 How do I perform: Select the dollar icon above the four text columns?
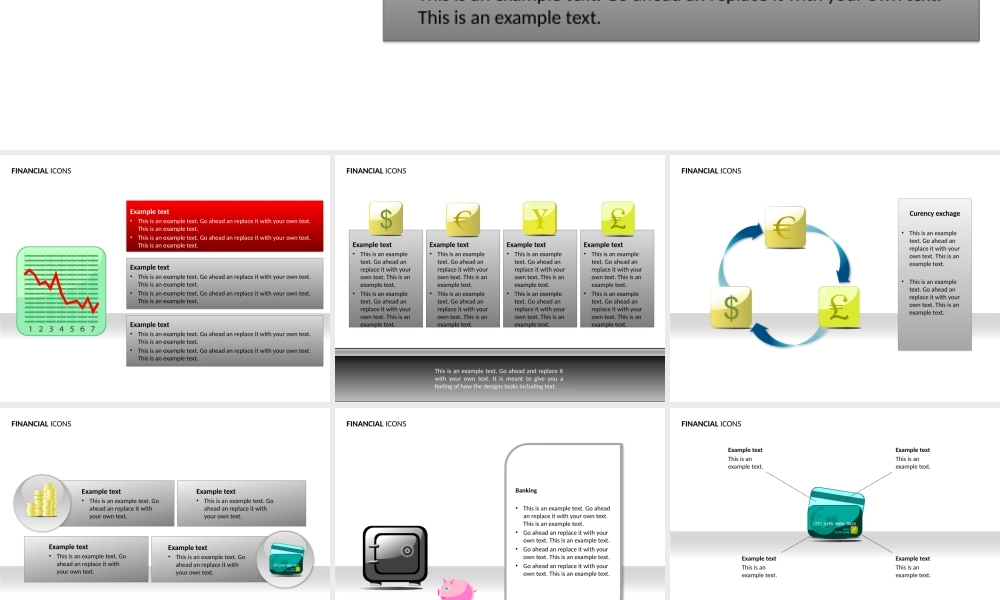click(x=385, y=218)
